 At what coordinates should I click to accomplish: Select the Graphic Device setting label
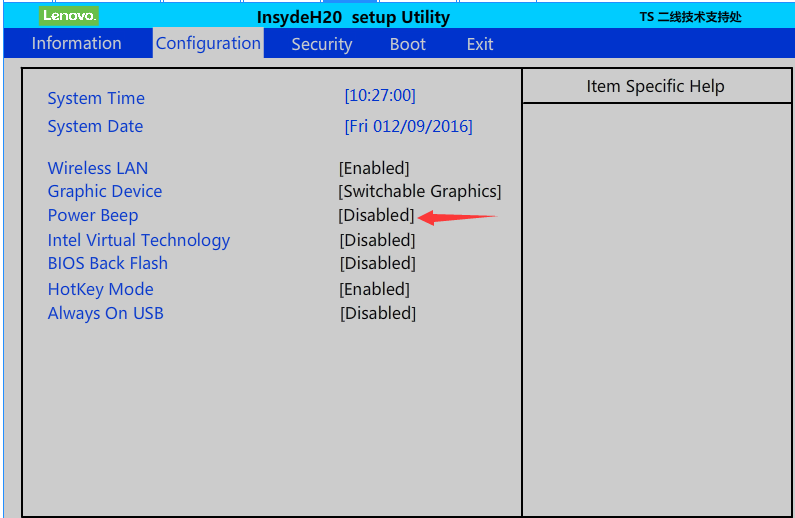pyautogui.click(x=105, y=191)
